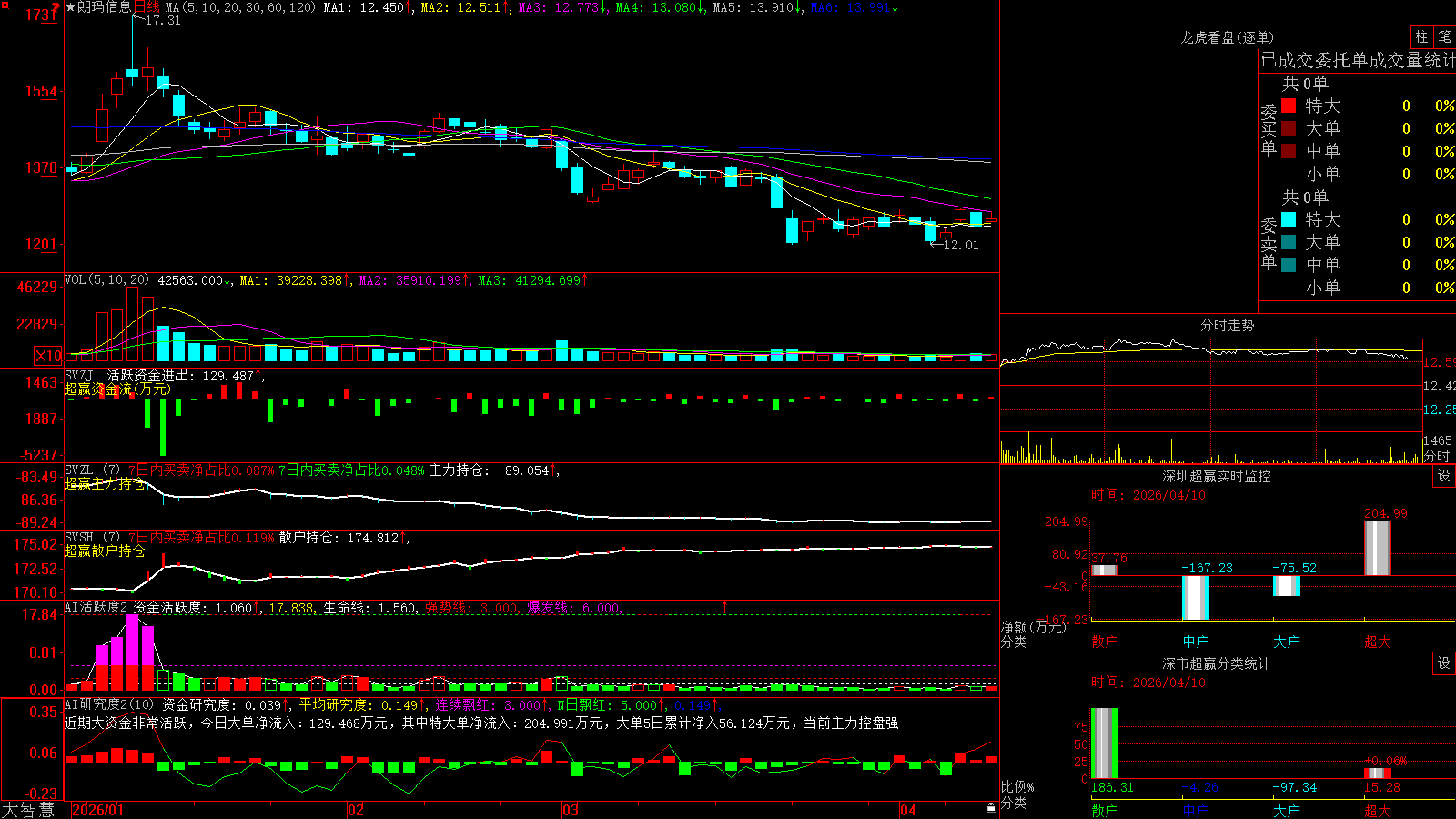1456x819 pixels.
Task: Click the 超大 bar showing 204.99 in 深圳超赢实时监控
Action: [x=1378, y=548]
